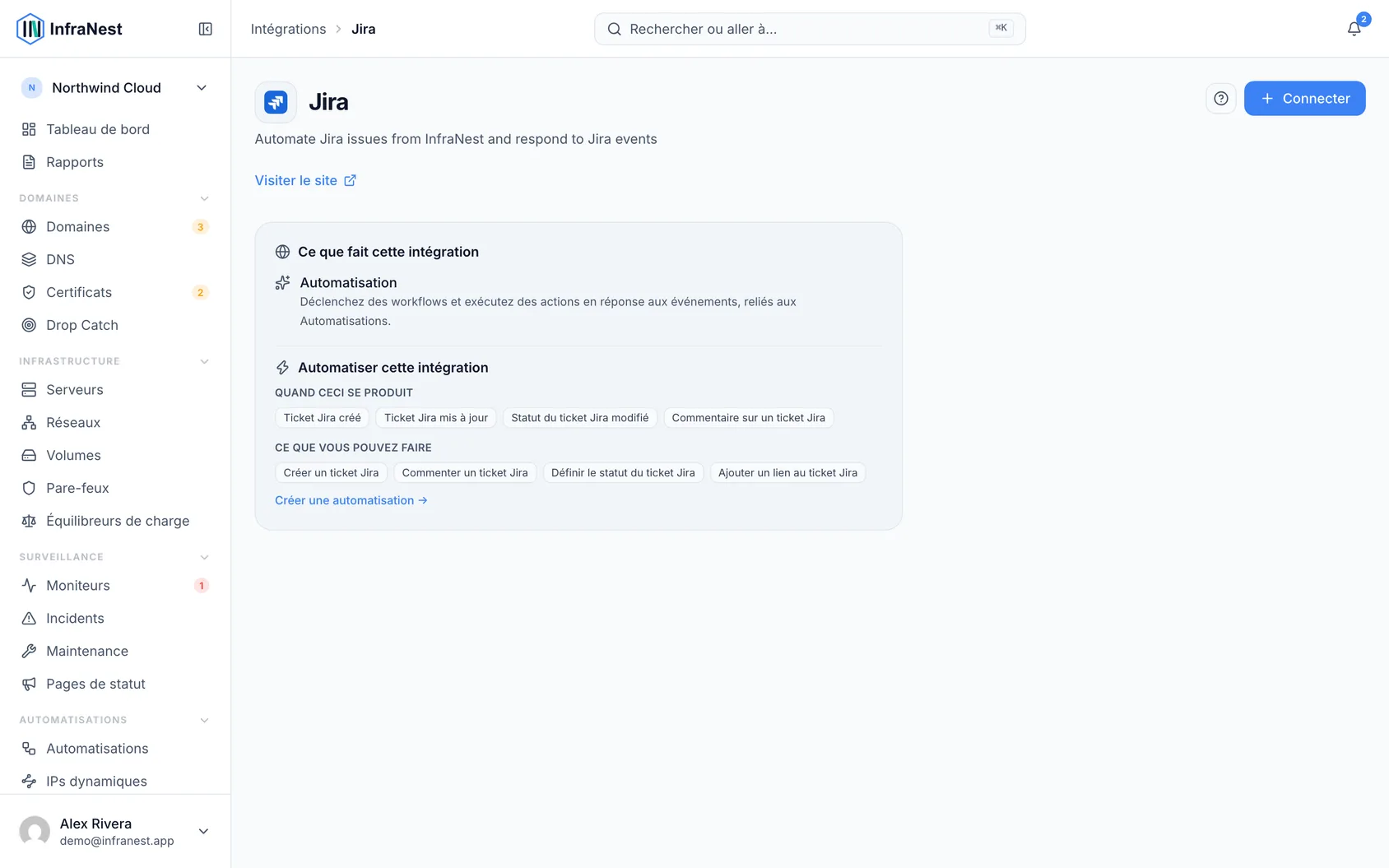Click the Certificats shield-check icon
Image resolution: width=1389 pixels, height=868 pixels.
click(x=29, y=292)
